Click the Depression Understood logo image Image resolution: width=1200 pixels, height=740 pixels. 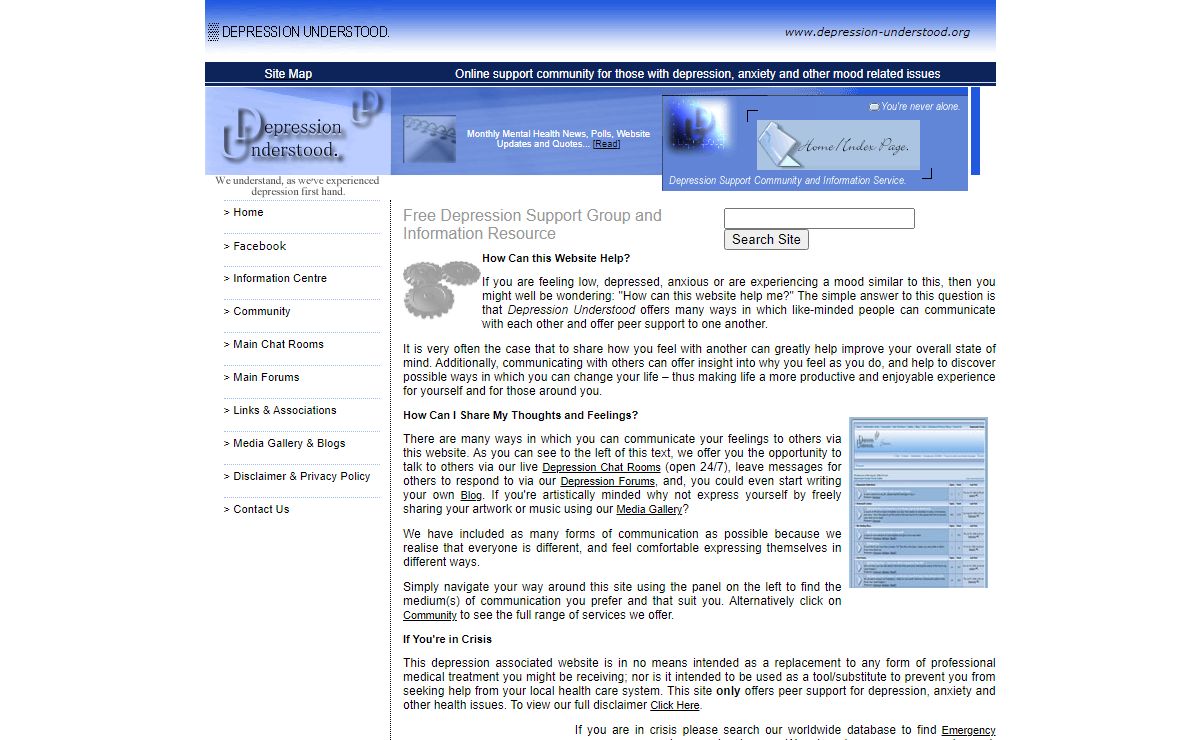298,131
